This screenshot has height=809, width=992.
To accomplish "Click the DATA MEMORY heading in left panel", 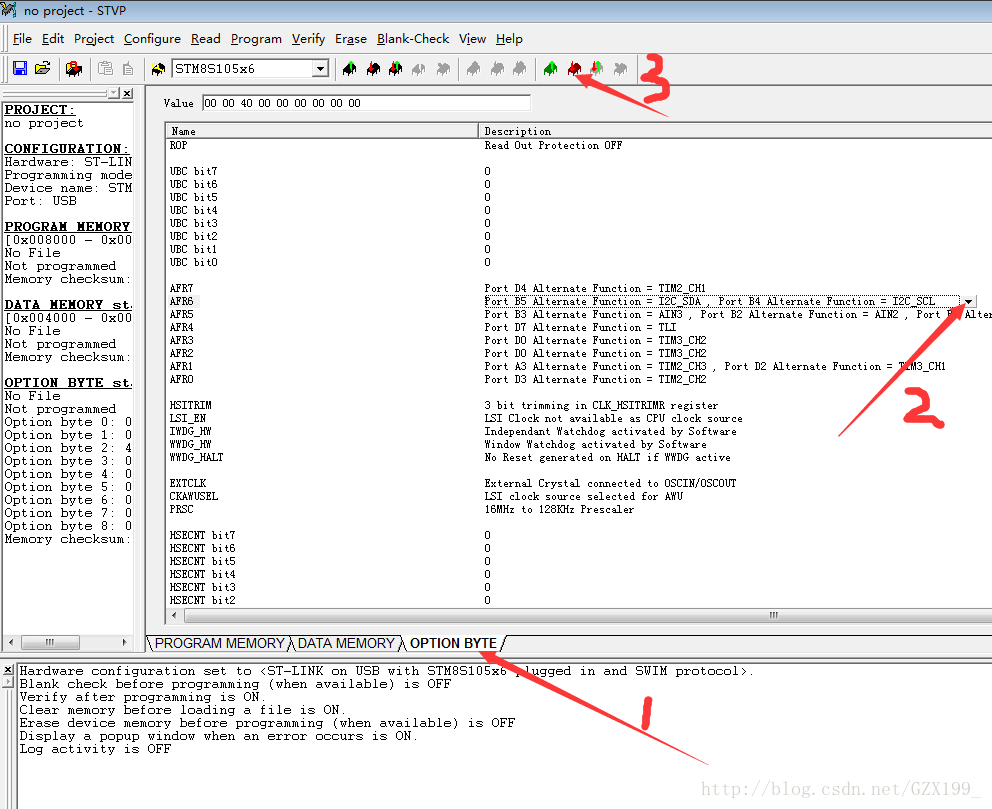I will [68, 304].
